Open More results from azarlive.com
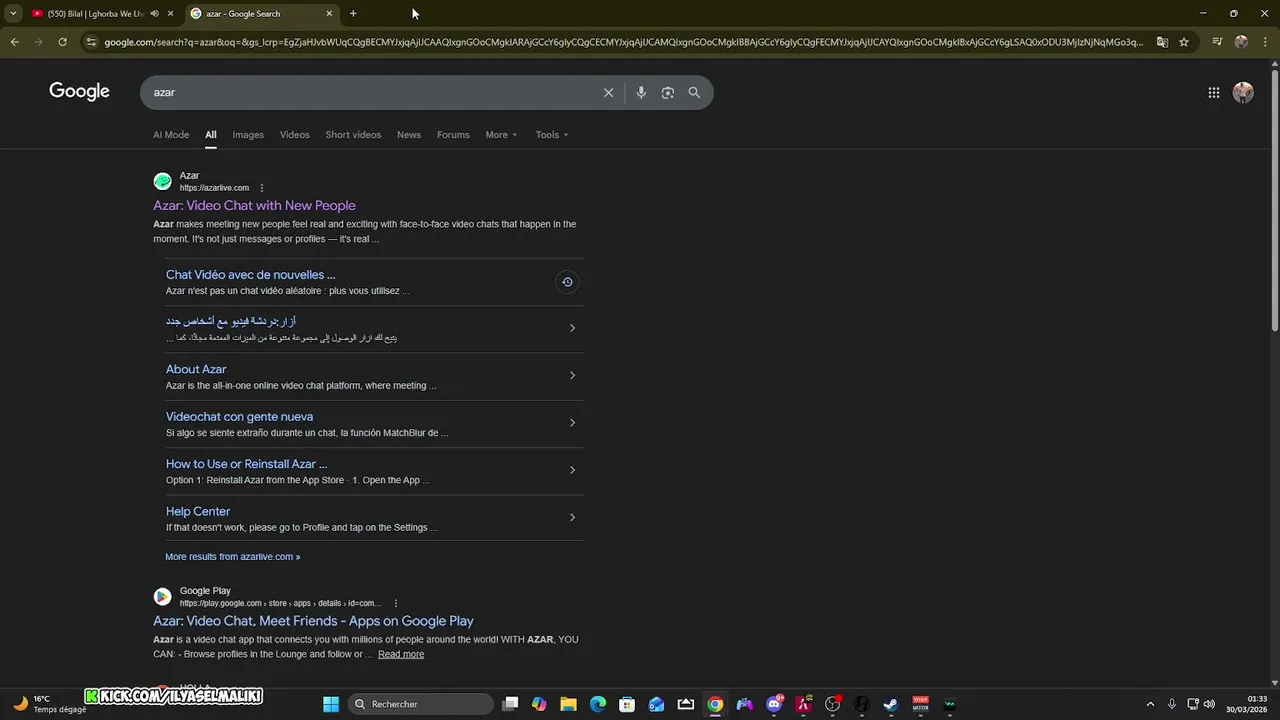Image resolution: width=1280 pixels, height=720 pixels. pos(232,557)
